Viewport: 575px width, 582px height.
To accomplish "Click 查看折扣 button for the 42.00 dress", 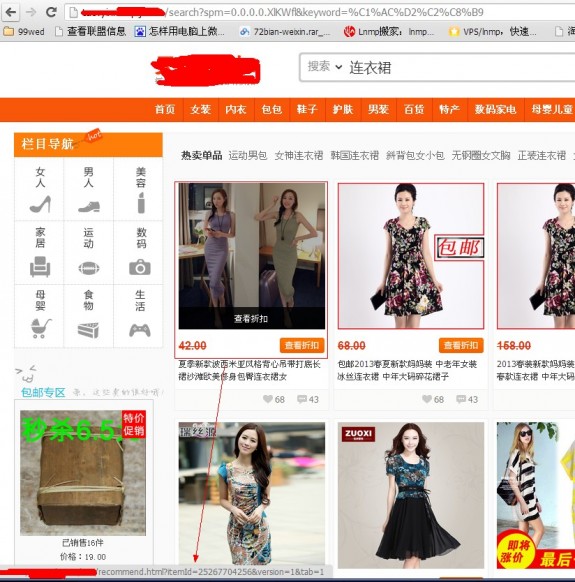I will coord(302,345).
